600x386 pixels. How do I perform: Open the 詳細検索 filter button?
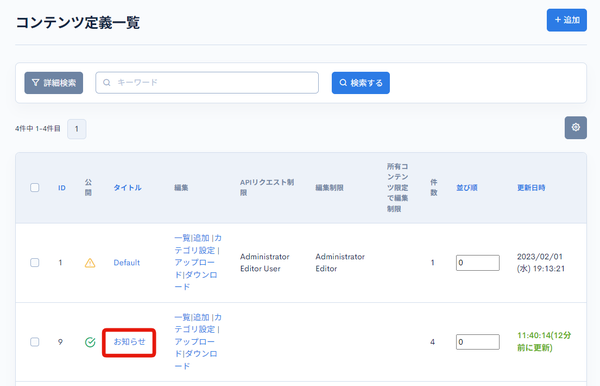click(54, 83)
